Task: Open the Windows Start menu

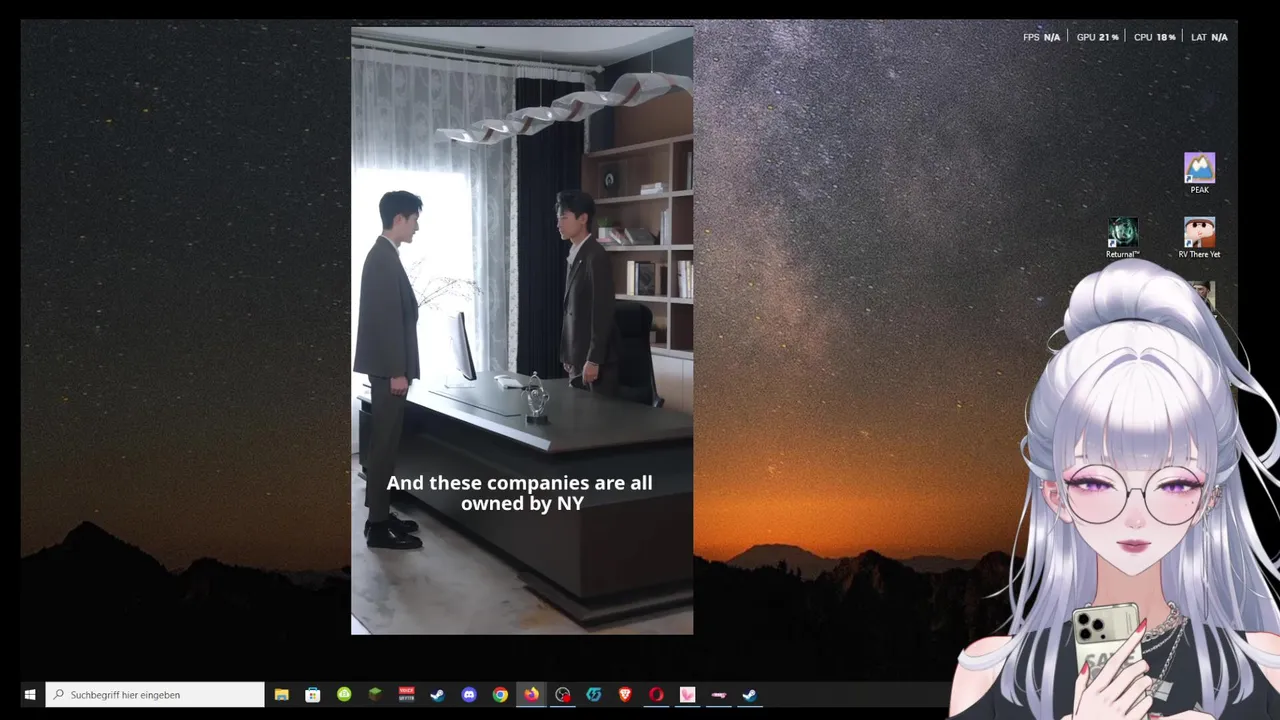Action: 30,694
